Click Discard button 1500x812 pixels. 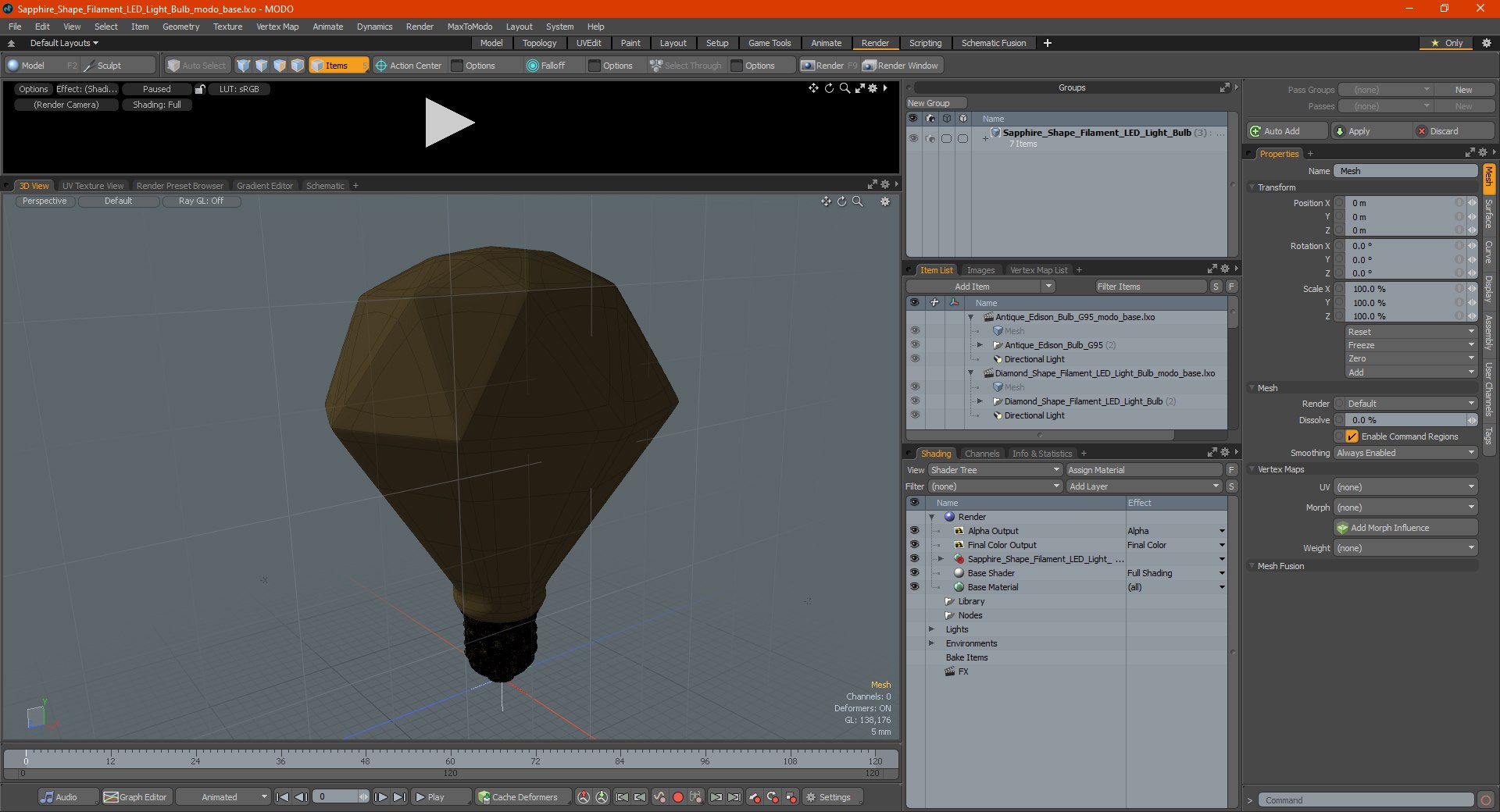(1454, 131)
